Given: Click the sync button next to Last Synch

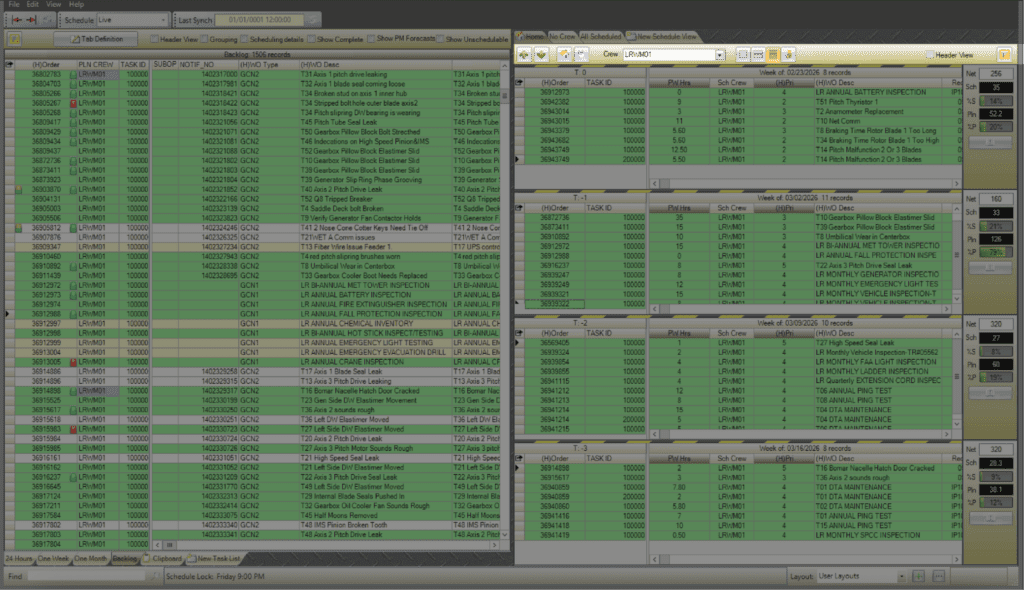Looking at the screenshot, I should pos(312,20).
